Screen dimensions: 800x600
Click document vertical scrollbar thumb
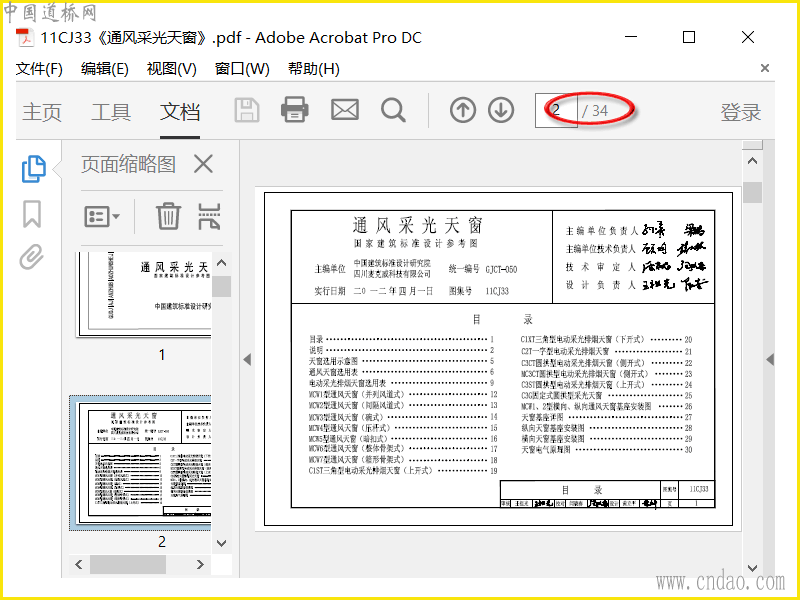click(x=753, y=192)
